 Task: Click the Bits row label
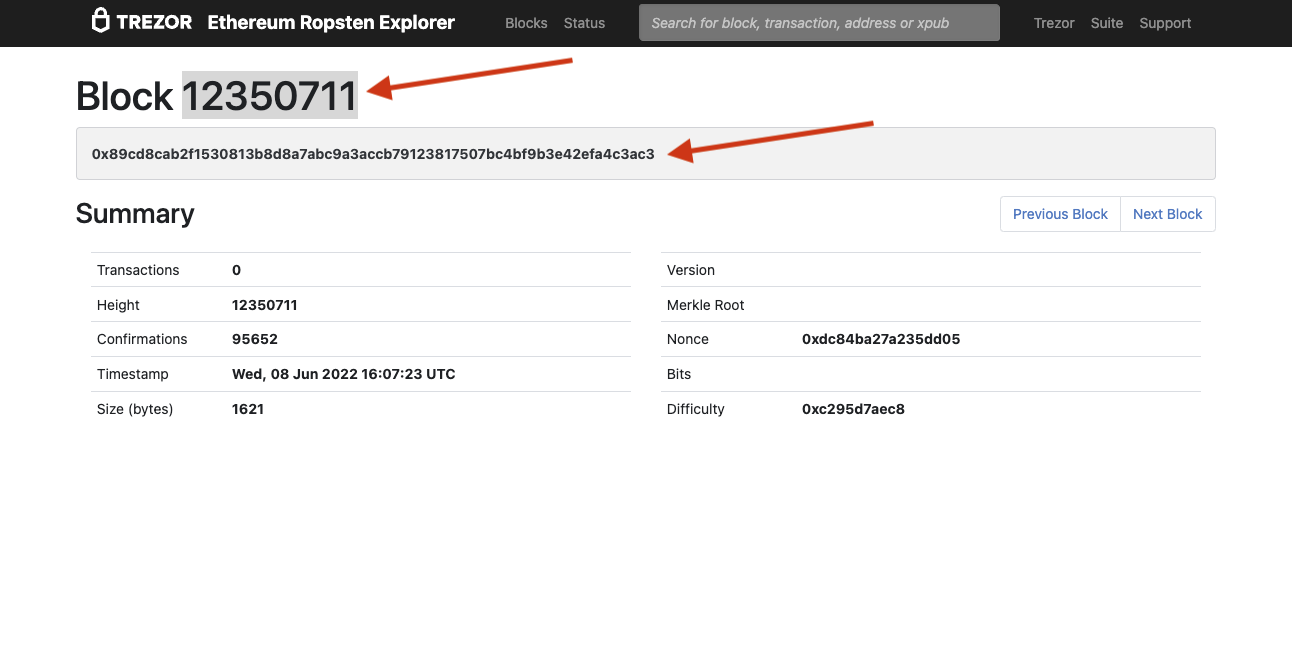[x=679, y=374]
